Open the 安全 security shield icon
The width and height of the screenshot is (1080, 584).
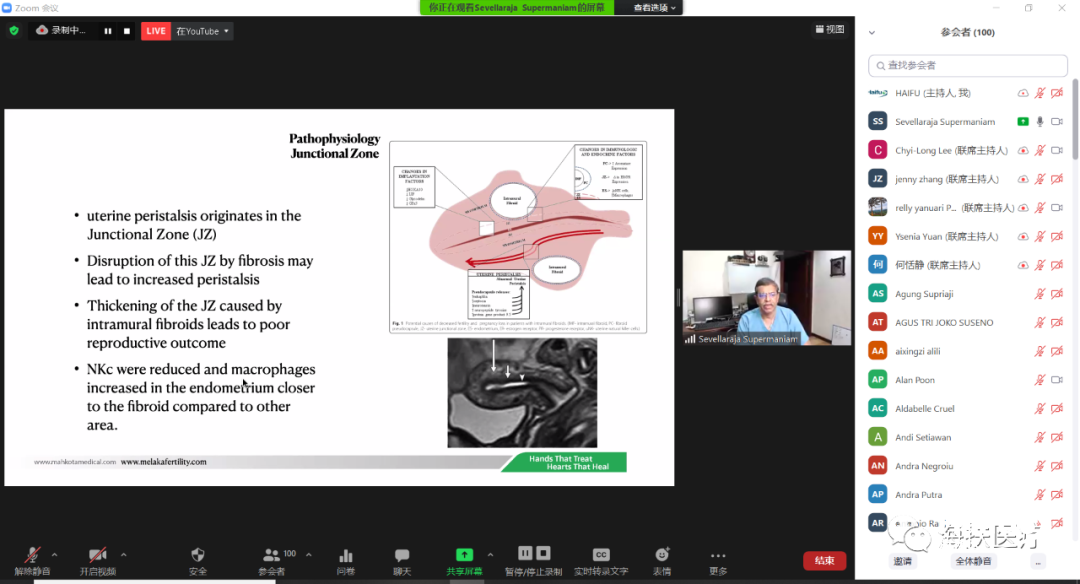[198, 555]
